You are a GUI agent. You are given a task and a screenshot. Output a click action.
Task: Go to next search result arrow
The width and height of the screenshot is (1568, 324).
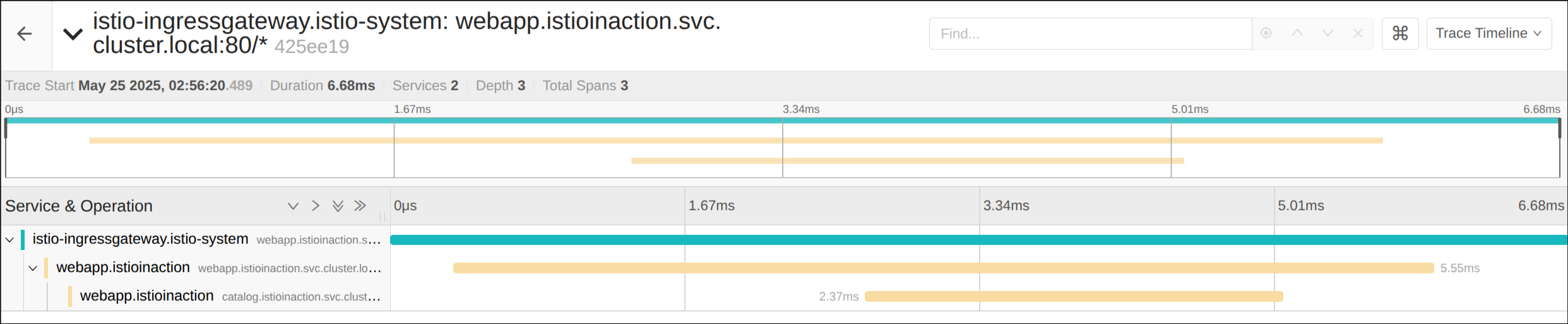[x=1327, y=33]
